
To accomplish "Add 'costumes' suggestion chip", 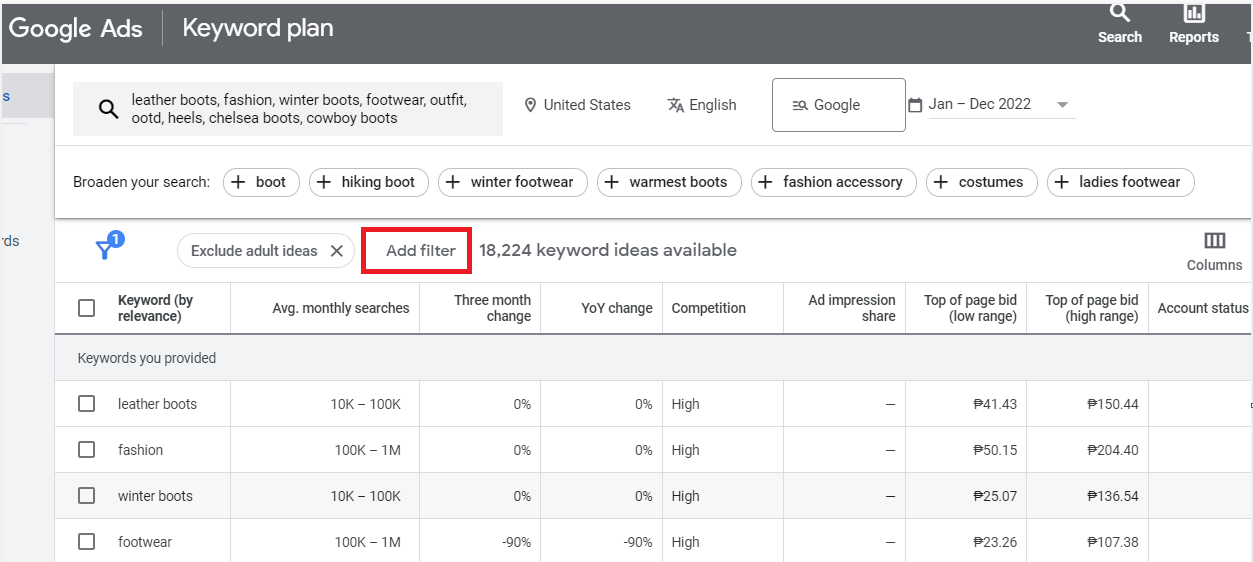I will click(981, 182).
